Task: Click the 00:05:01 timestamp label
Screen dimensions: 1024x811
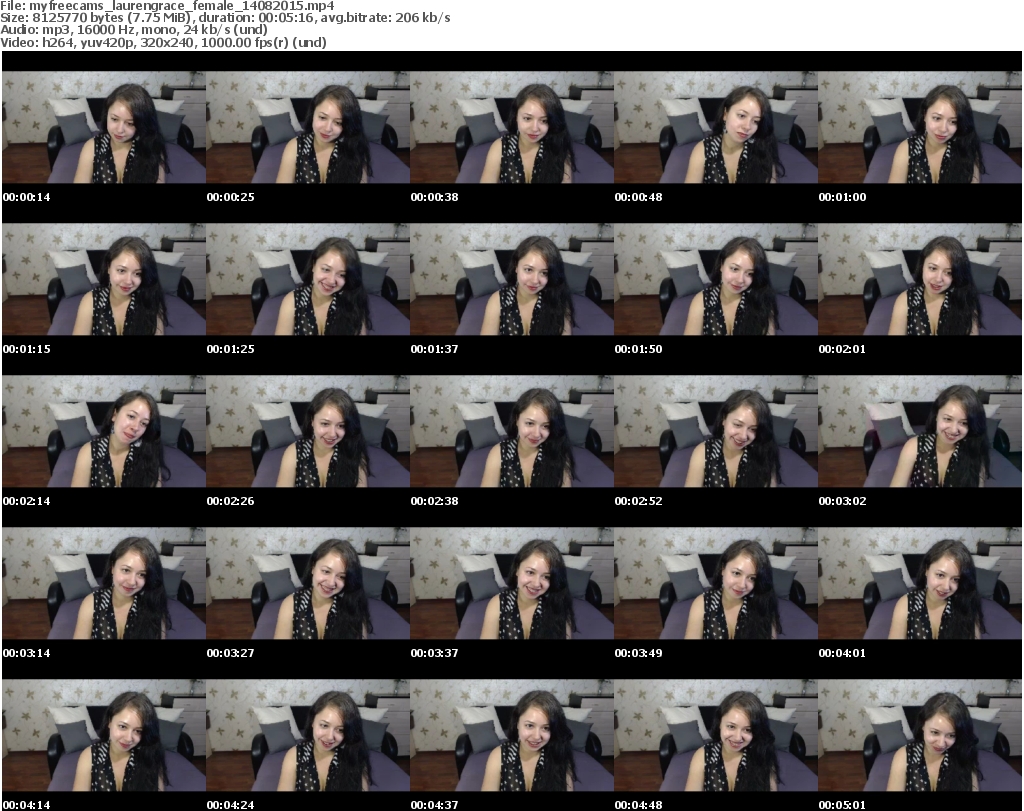Action: (842, 805)
